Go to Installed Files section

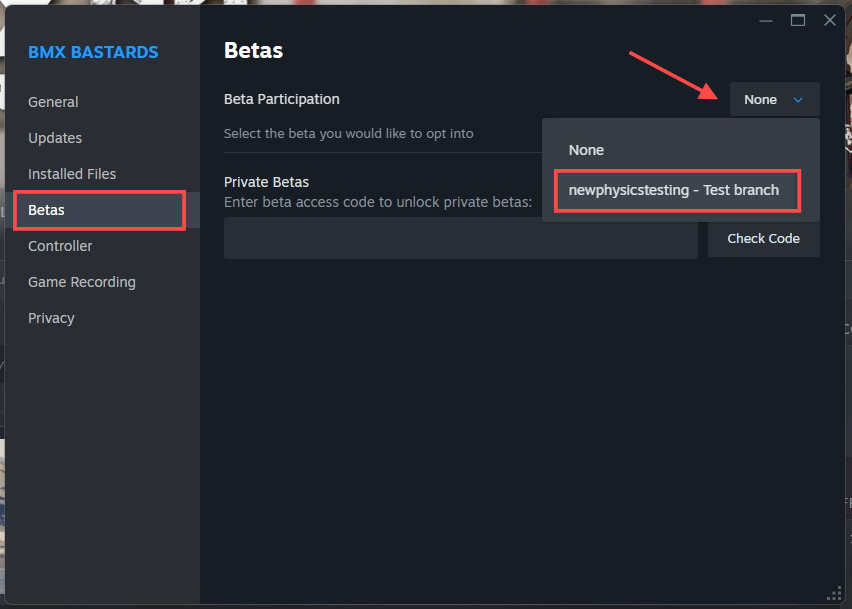(72, 174)
